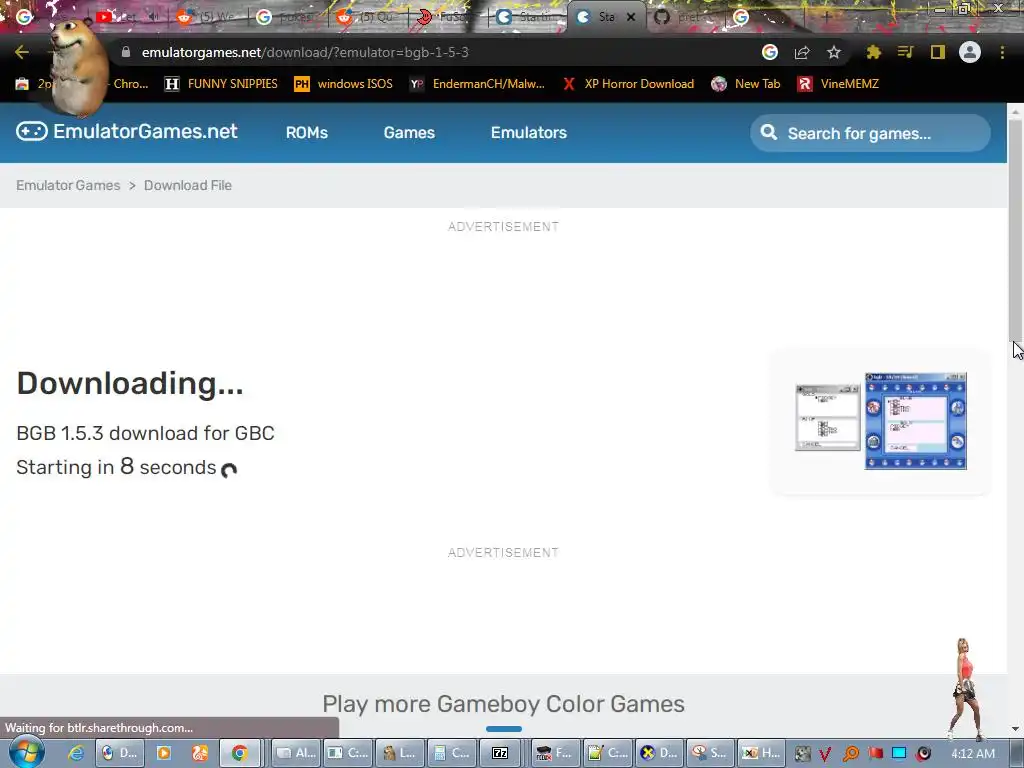
Task: Click the search magnifier icon
Action: [769, 133]
